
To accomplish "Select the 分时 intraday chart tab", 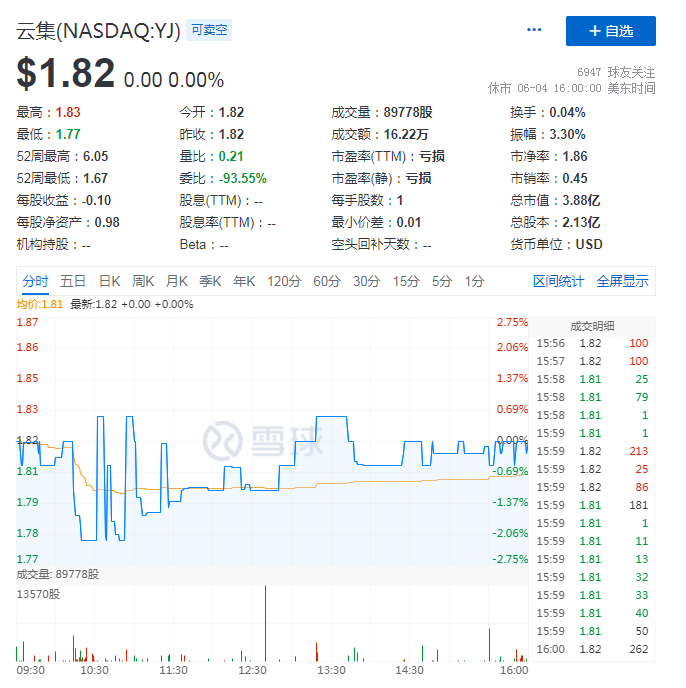I will tap(35, 281).
